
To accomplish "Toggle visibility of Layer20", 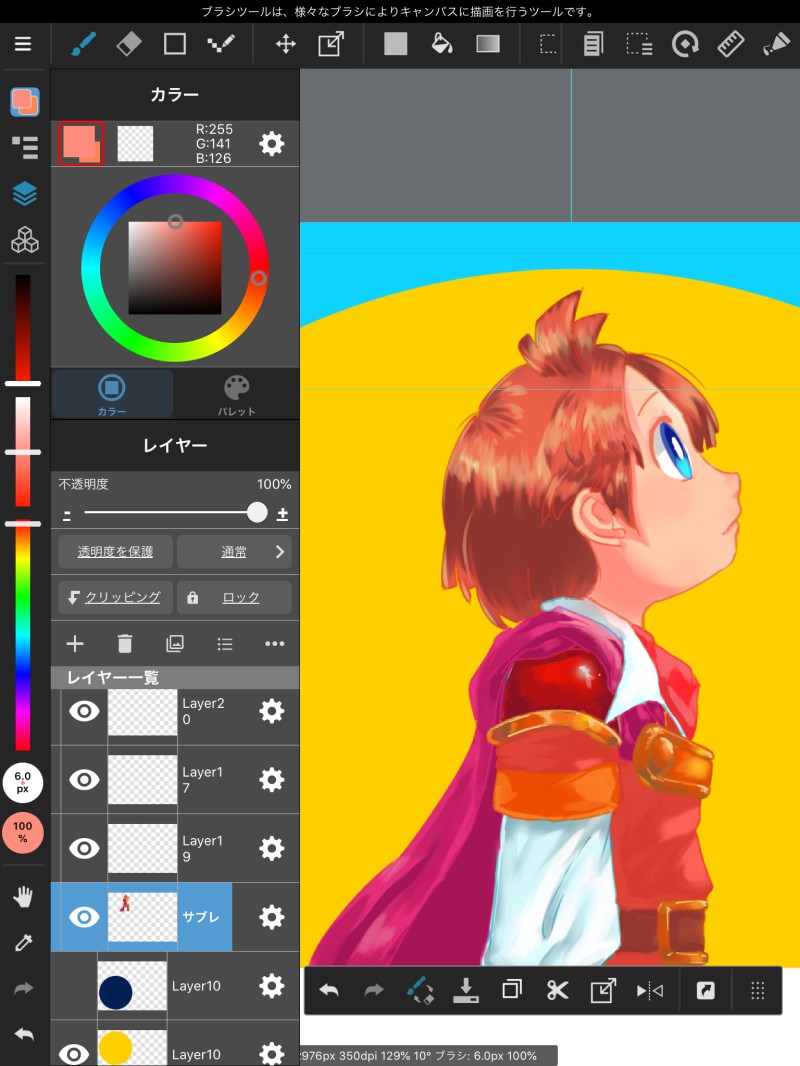I will point(84,711).
